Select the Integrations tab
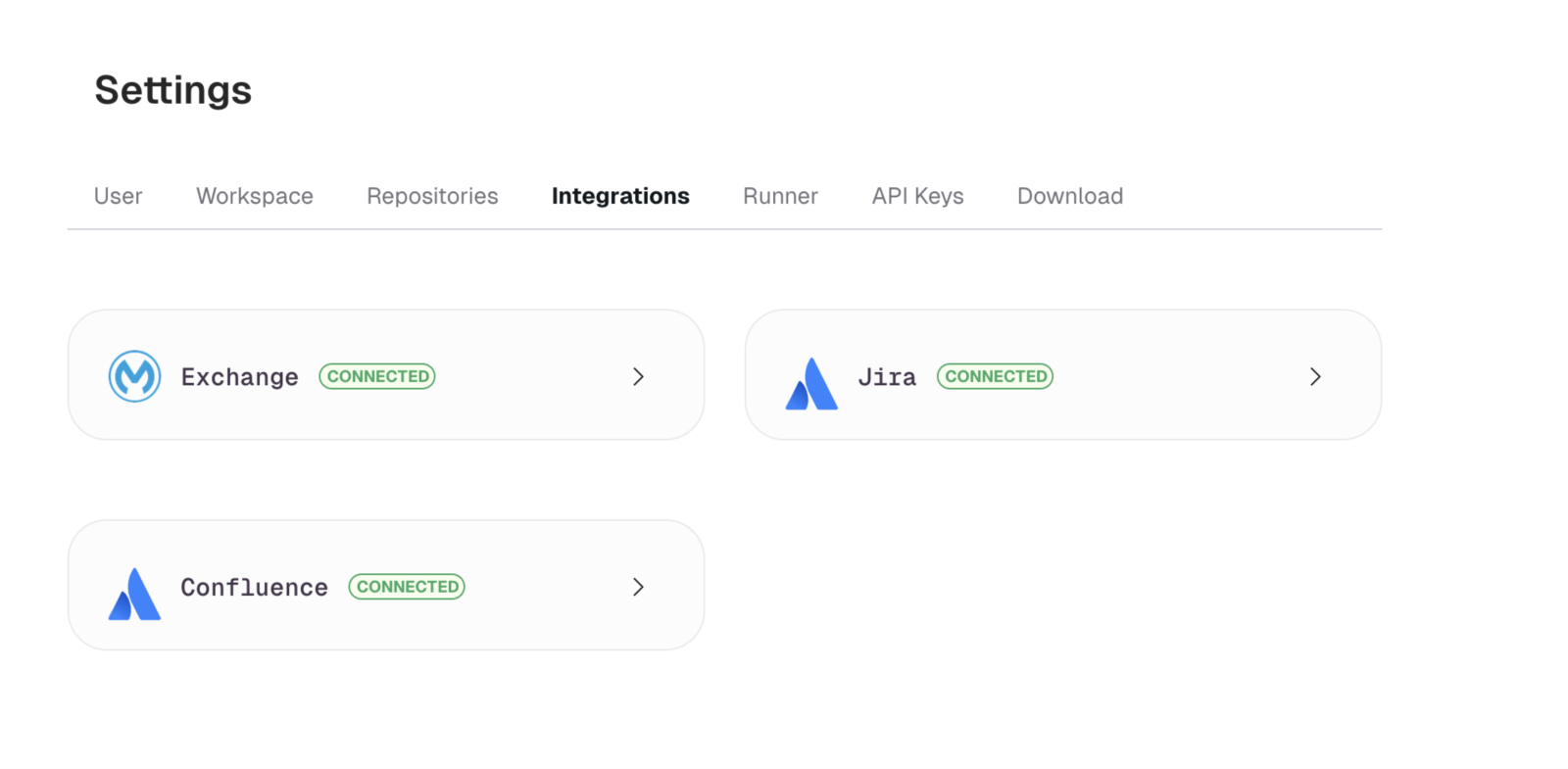The image size is (1568, 769). (620, 196)
